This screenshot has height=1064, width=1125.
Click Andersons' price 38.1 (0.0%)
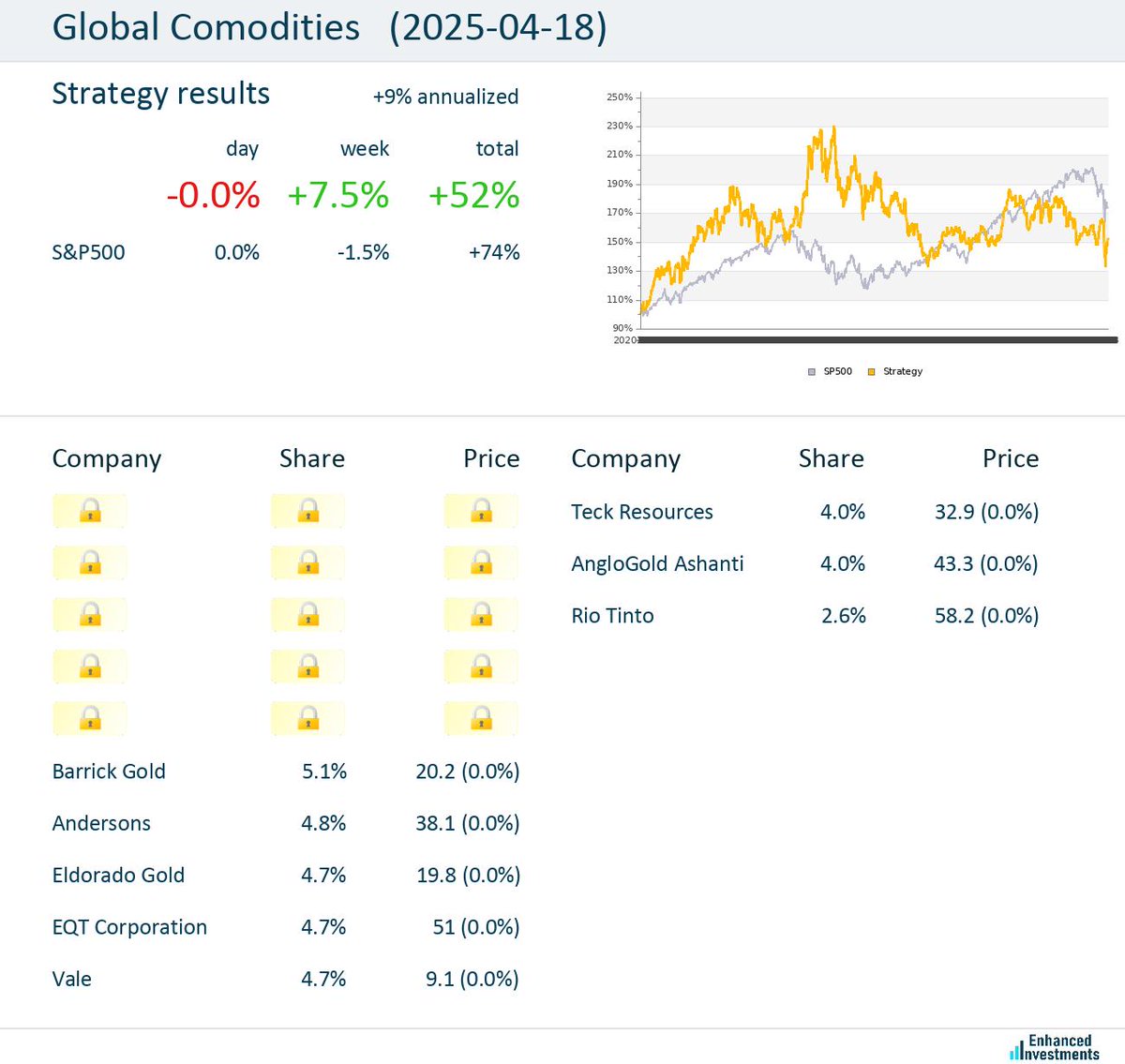pos(468,823)
